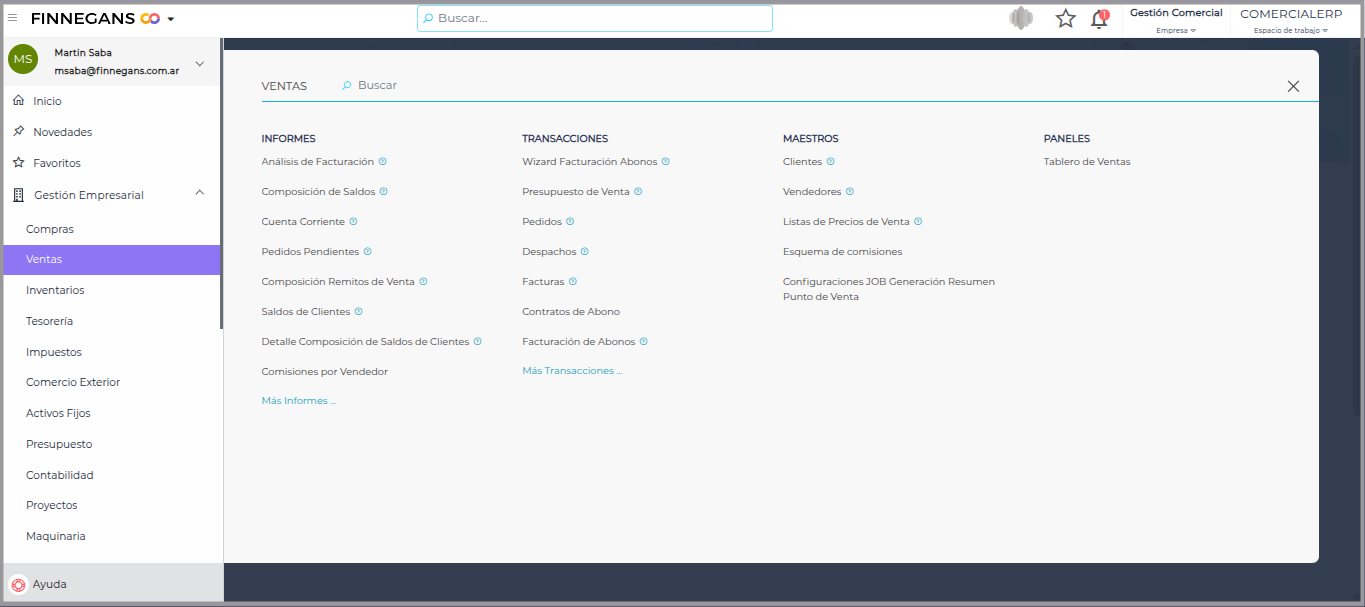Click help icon next to Listas de Precios de Venta
Viewport: 1365px width, 607px height.
click(918, 221)
